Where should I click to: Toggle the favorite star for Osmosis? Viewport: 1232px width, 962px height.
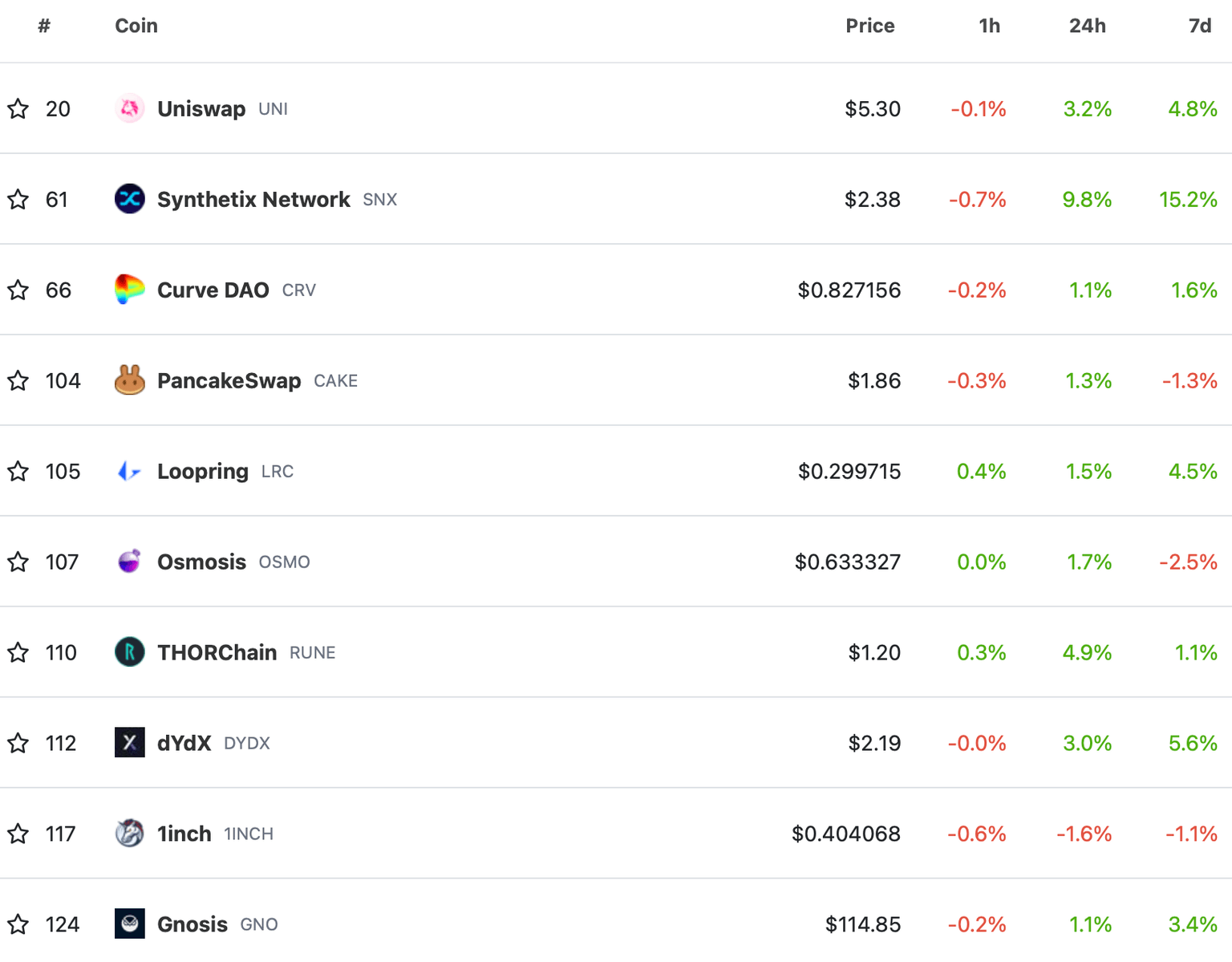[18, 562]
